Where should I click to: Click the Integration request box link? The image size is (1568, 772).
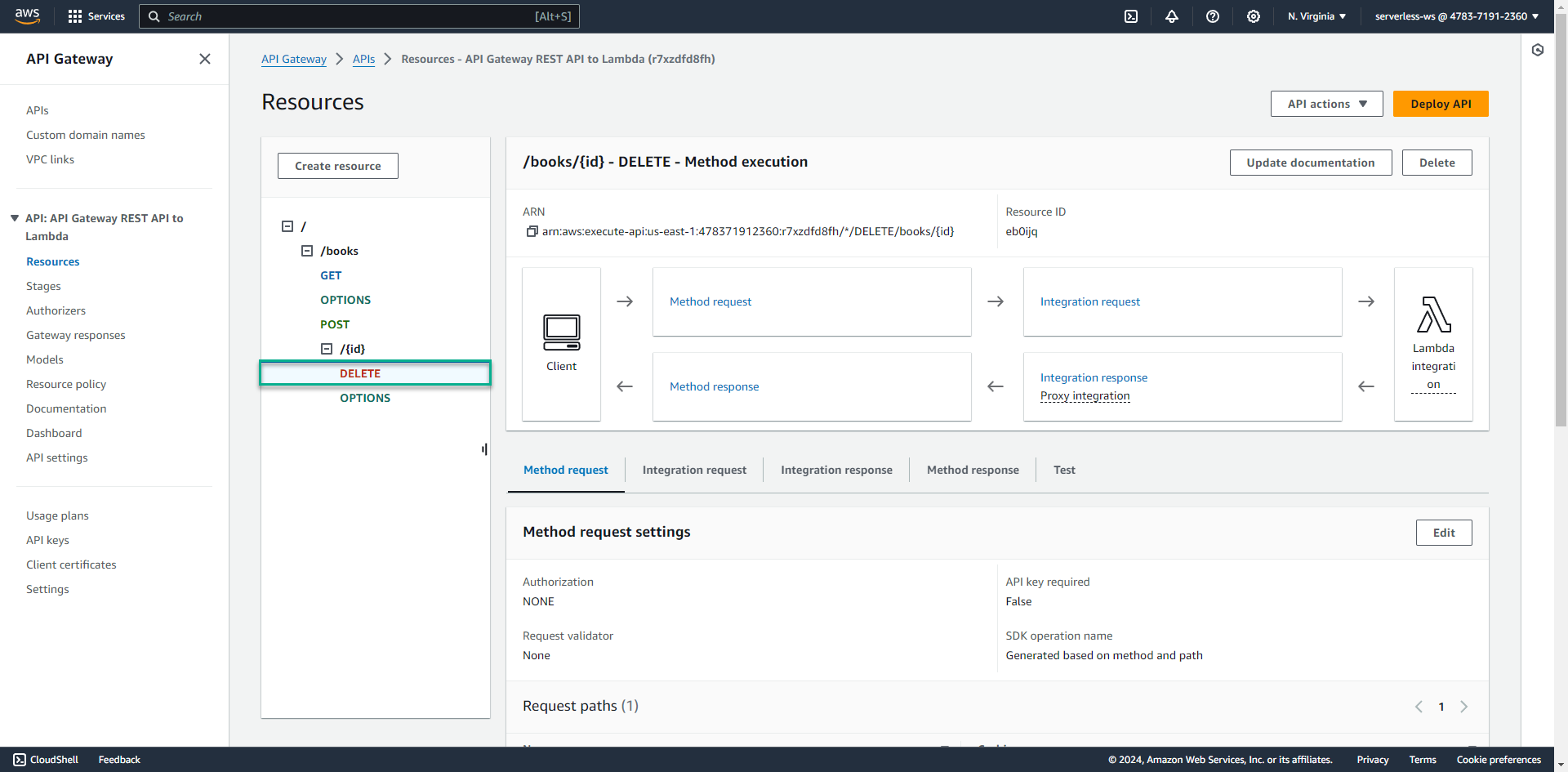[1090, 301]
